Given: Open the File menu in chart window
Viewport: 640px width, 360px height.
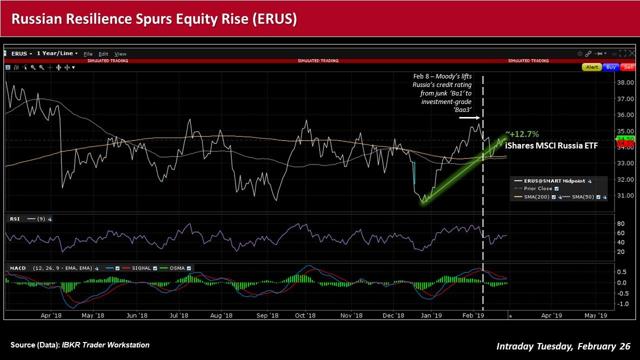Looking at the screenshot, I should 88,54.
